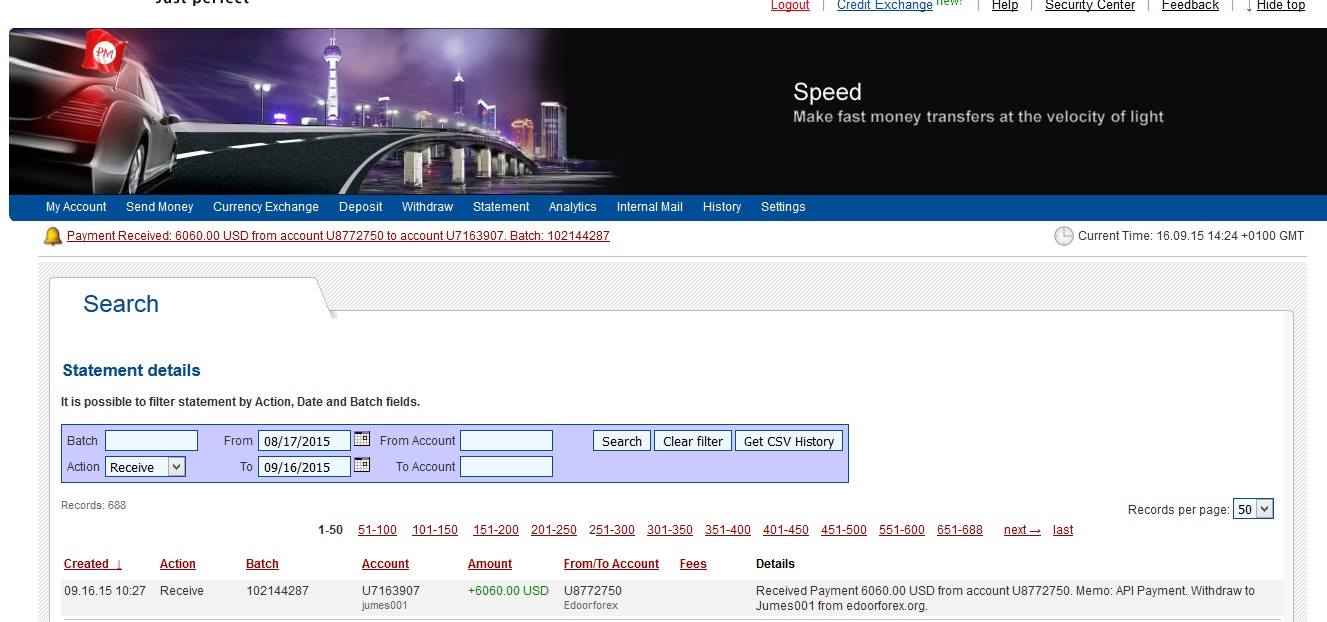
Task: Open Internal Mail
Action: pos(649,207)
